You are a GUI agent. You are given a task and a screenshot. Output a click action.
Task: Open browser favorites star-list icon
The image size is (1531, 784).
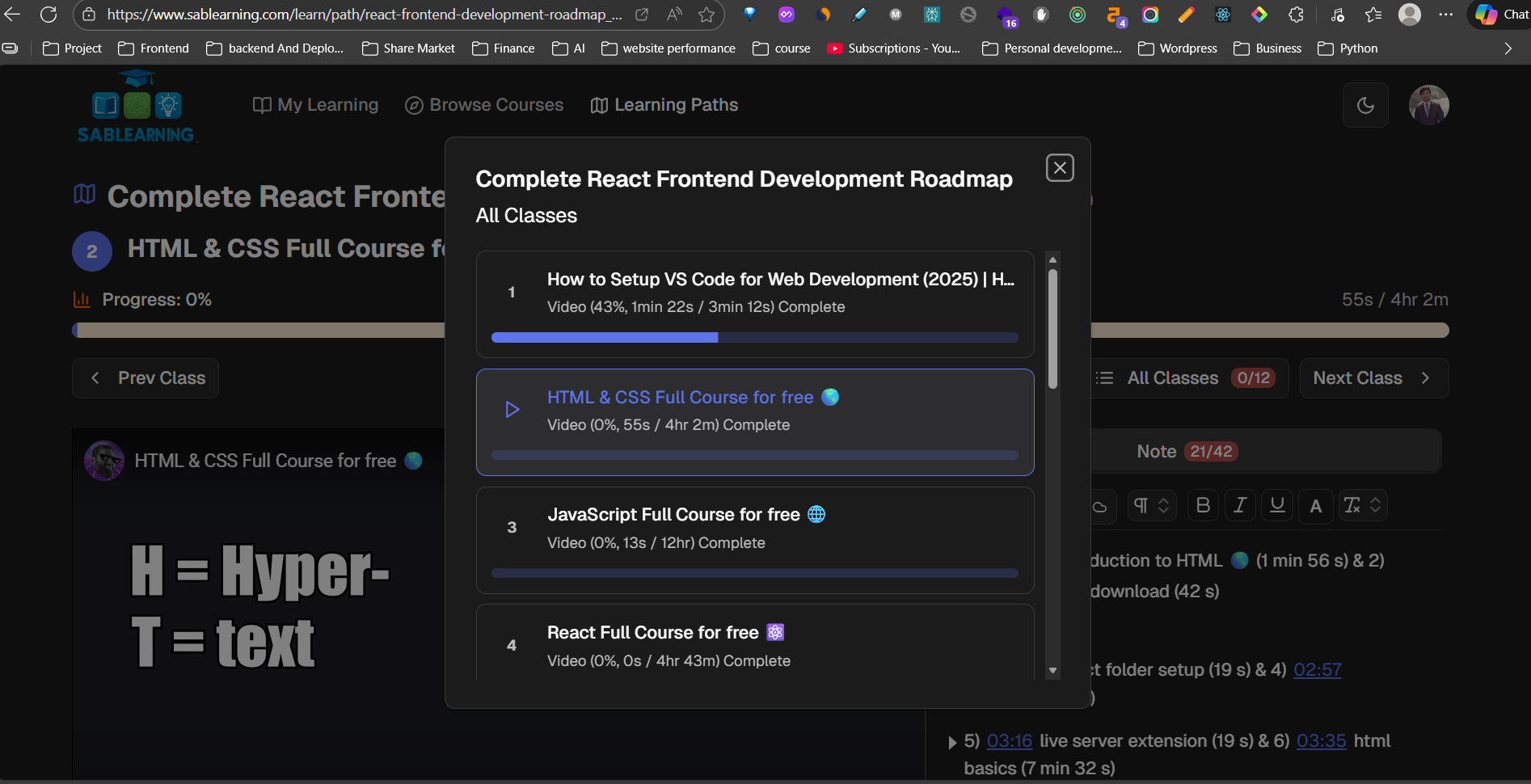point(1373,15)
